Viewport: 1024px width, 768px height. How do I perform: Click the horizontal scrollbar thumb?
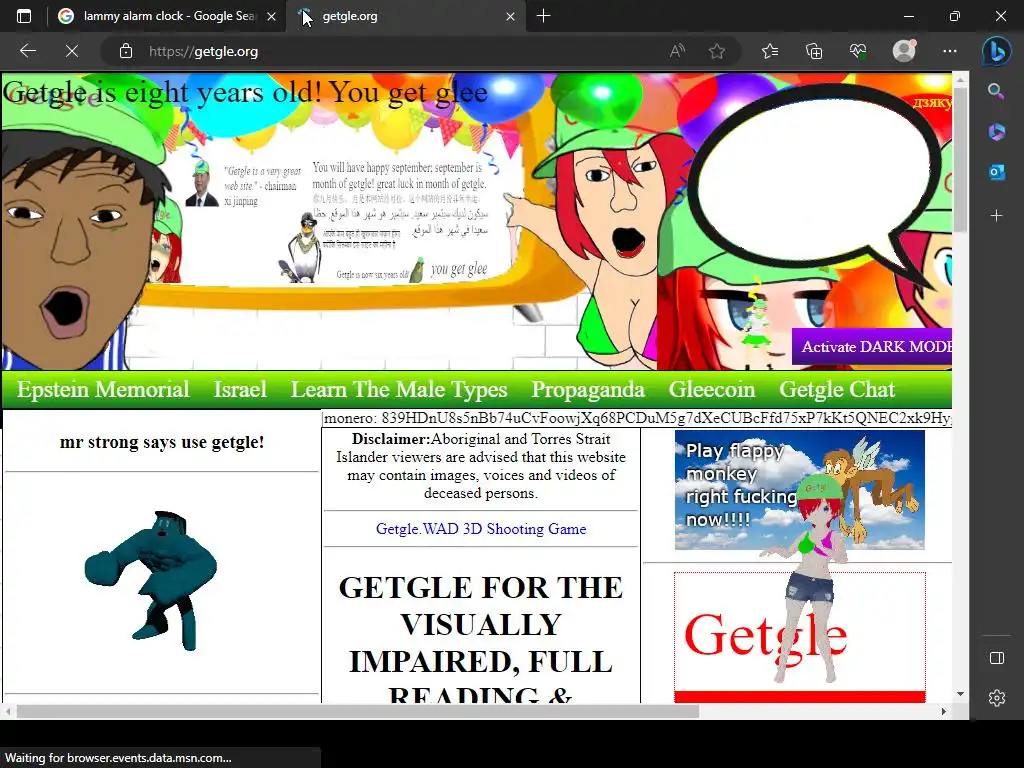point(358,711)
